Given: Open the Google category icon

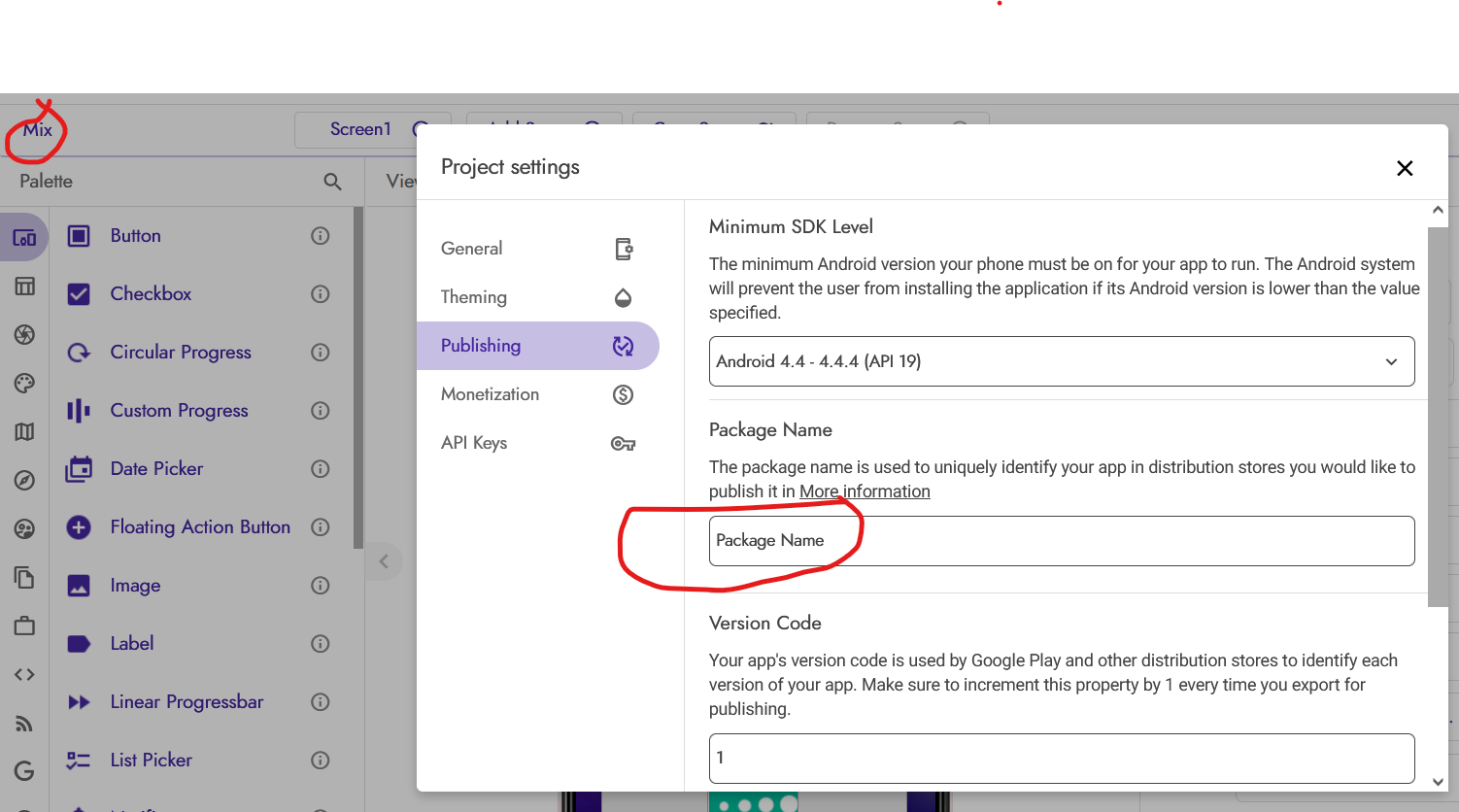Looking at the screenshot, I should (24, 771).
